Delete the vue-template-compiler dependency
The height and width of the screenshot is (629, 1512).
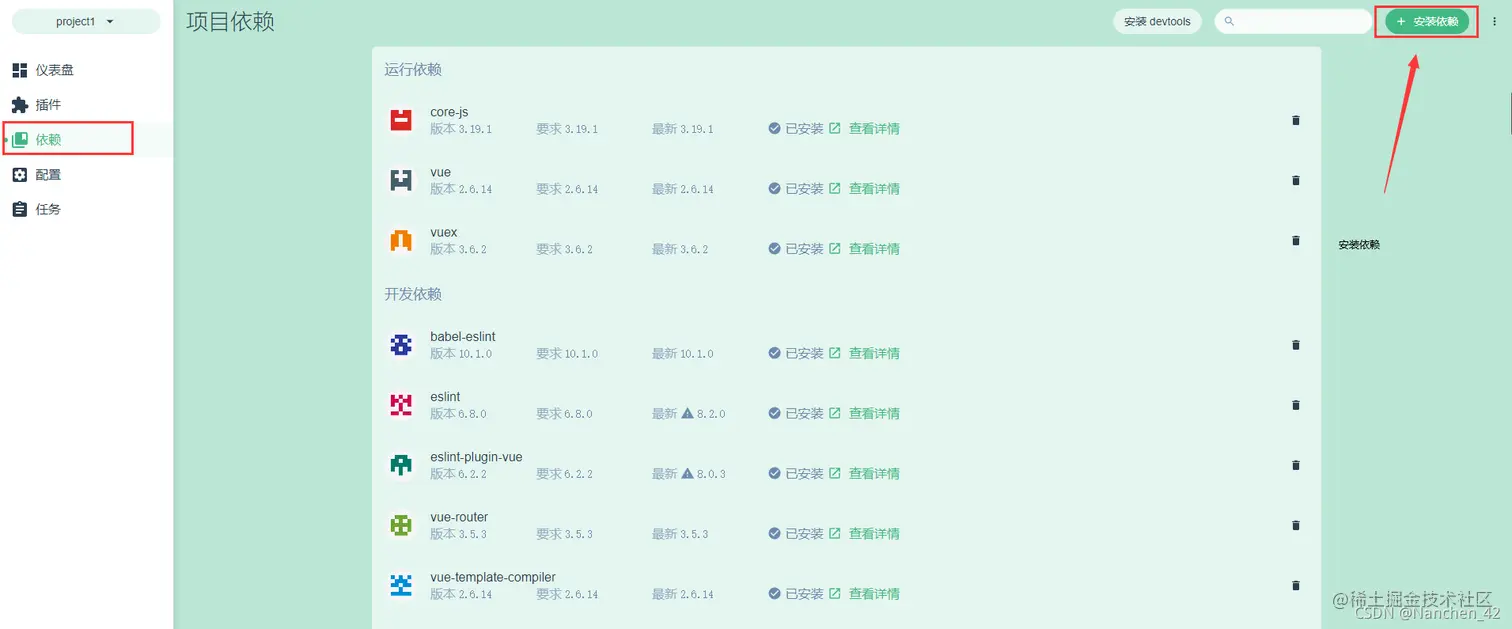(x=1296, y=585)
